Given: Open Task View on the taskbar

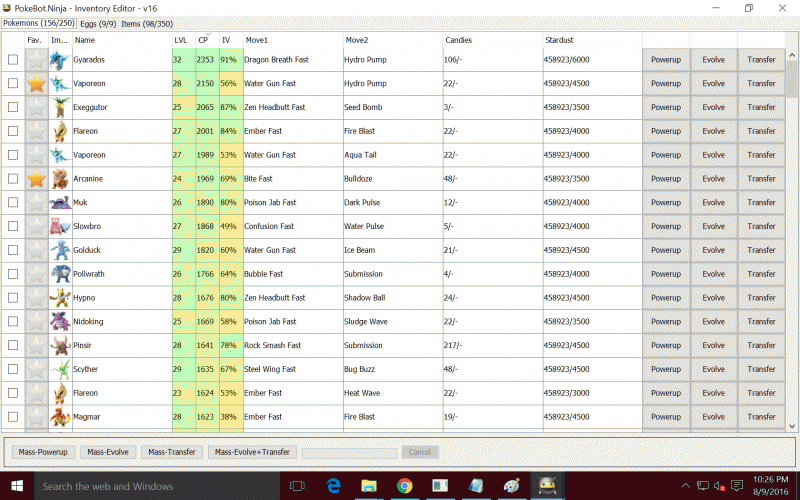Looking at the screenshot, I should [297, 486].
